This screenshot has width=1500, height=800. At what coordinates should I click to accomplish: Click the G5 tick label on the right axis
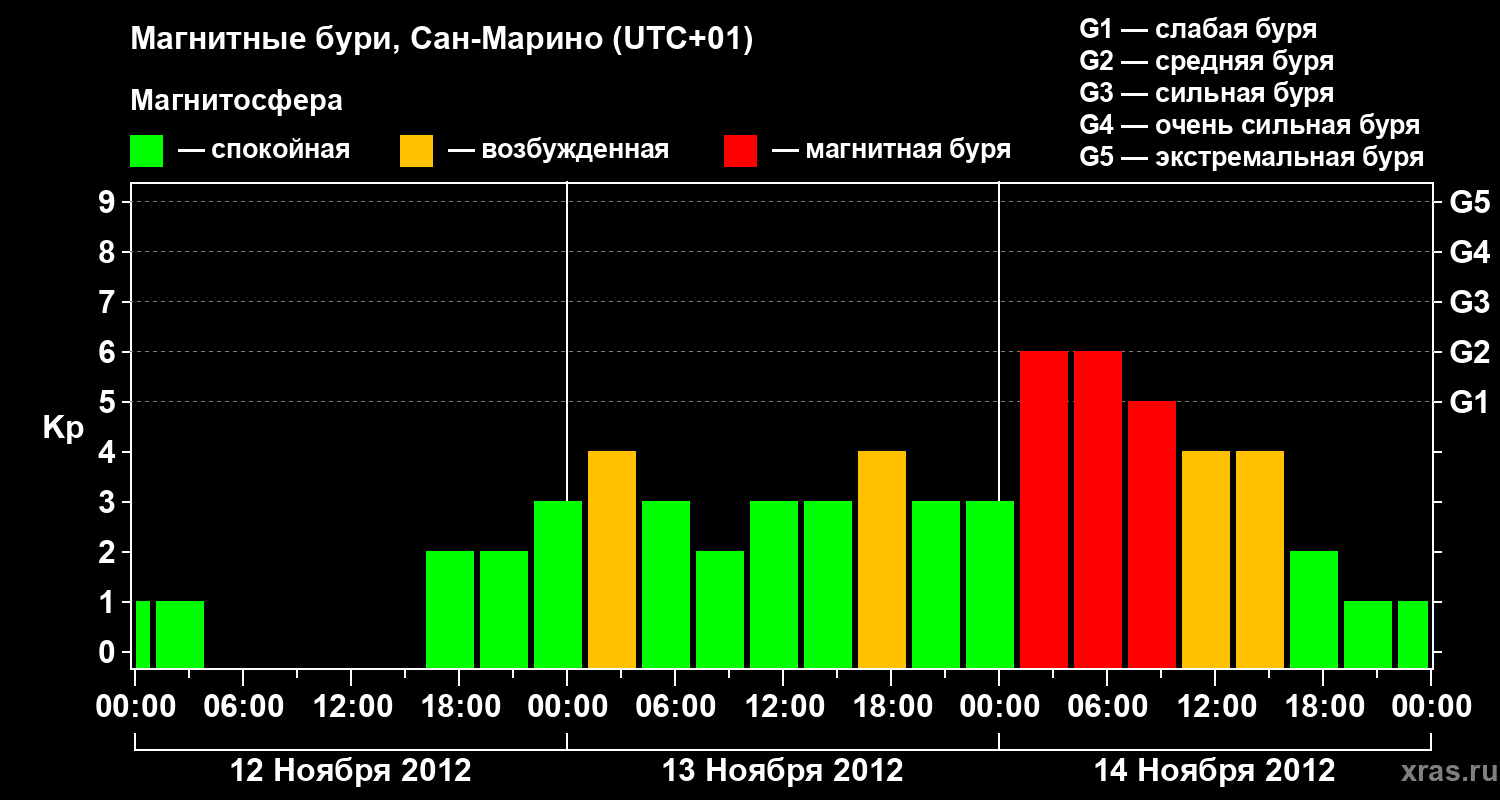point(1469,203)
